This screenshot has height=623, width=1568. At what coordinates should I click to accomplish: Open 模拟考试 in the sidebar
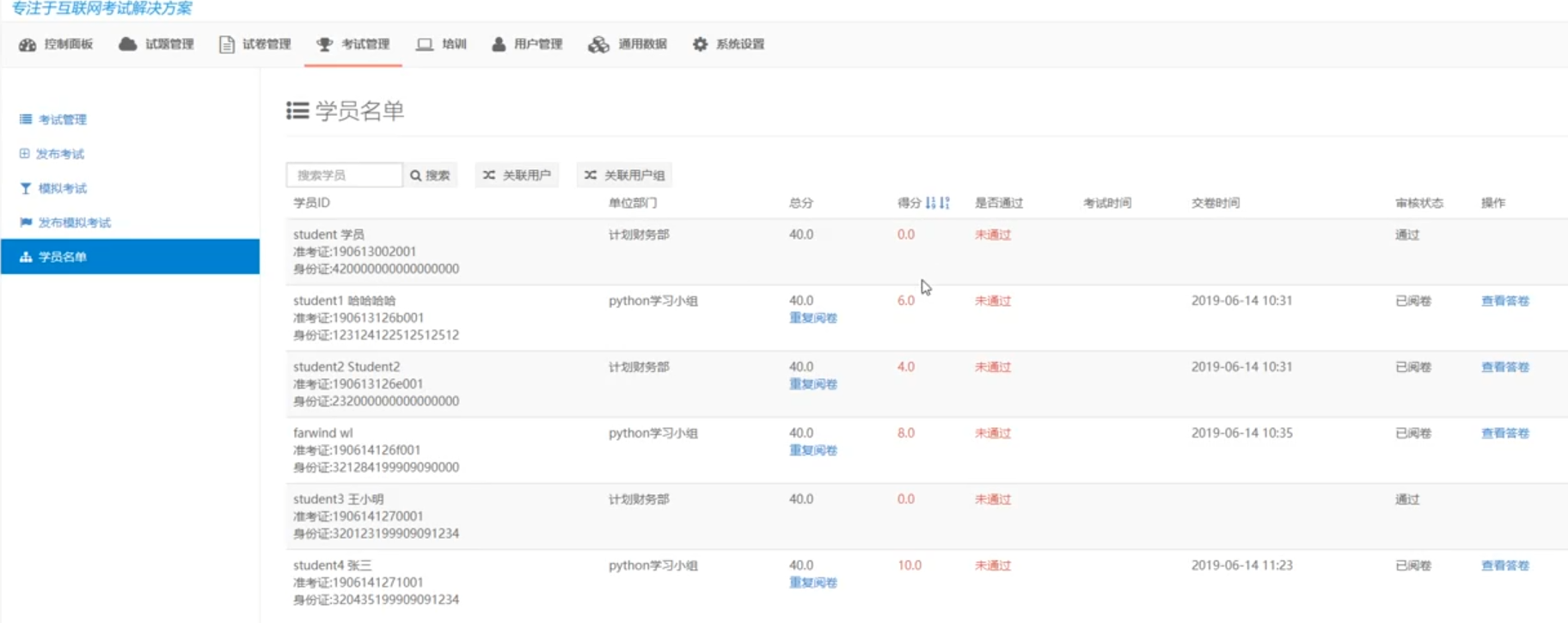click(x=63, y=188)
